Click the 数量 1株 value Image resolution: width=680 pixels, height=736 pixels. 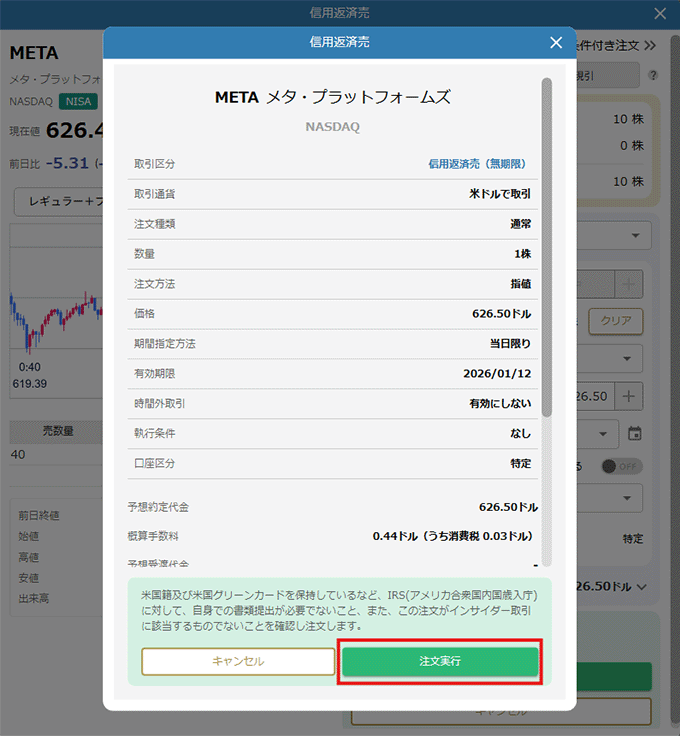click(522, 254)
